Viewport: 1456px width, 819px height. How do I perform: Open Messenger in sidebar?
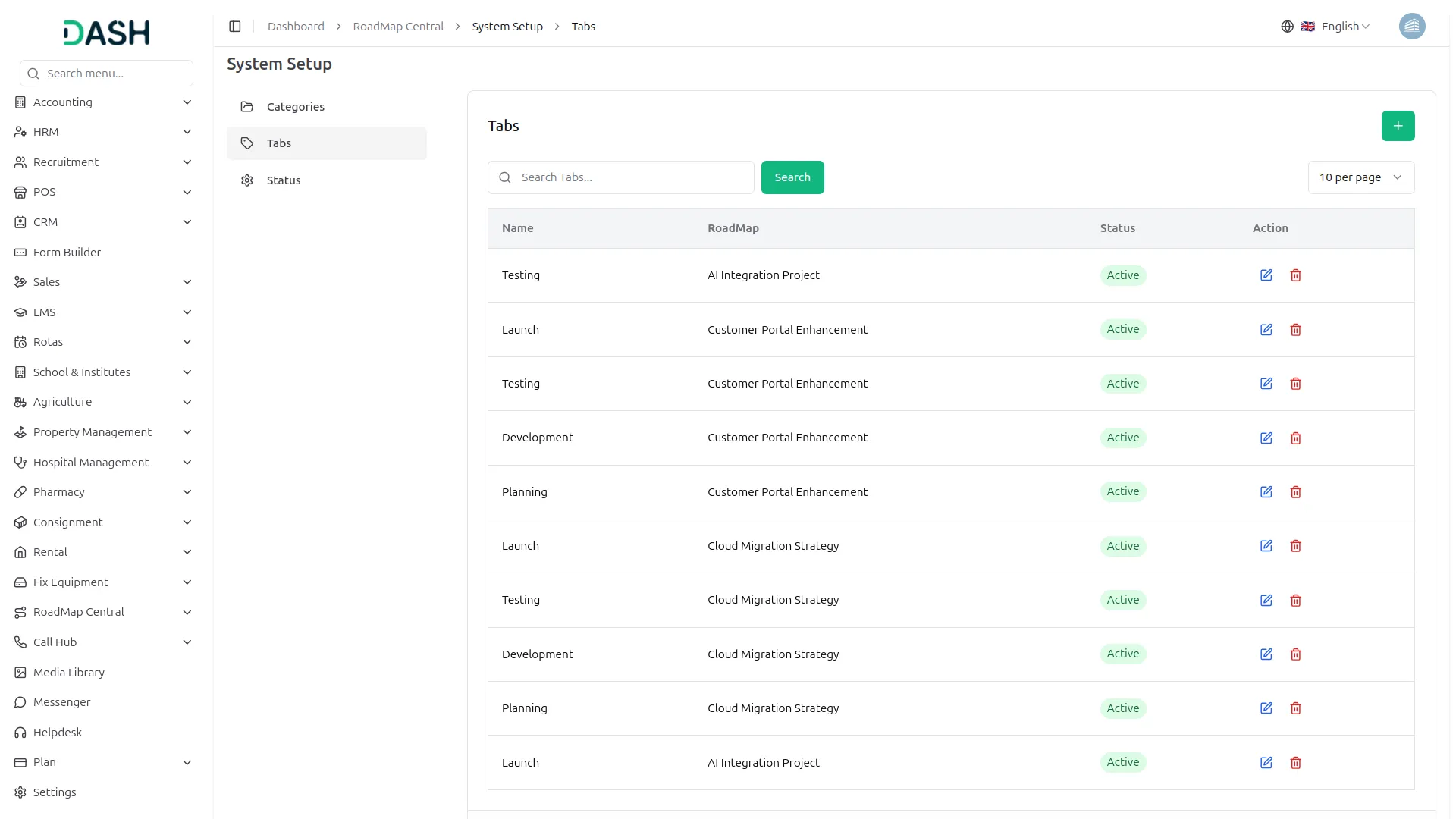click(x=106, y=702)
